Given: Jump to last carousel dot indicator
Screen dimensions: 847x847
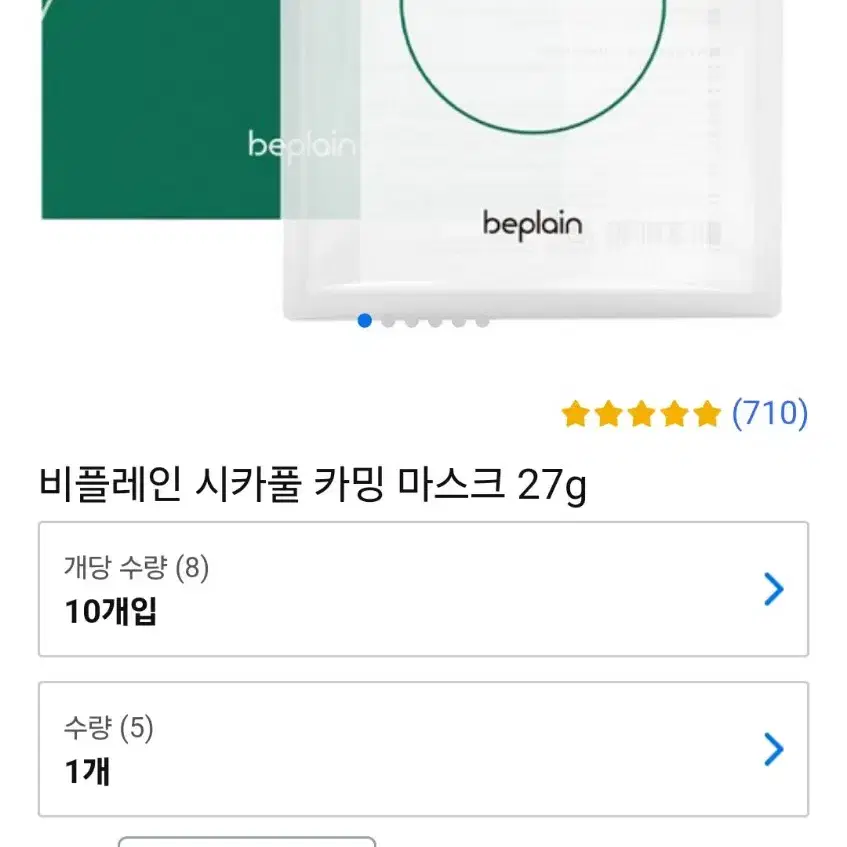Looking at the screenshot, I should [x=482, y=321].
